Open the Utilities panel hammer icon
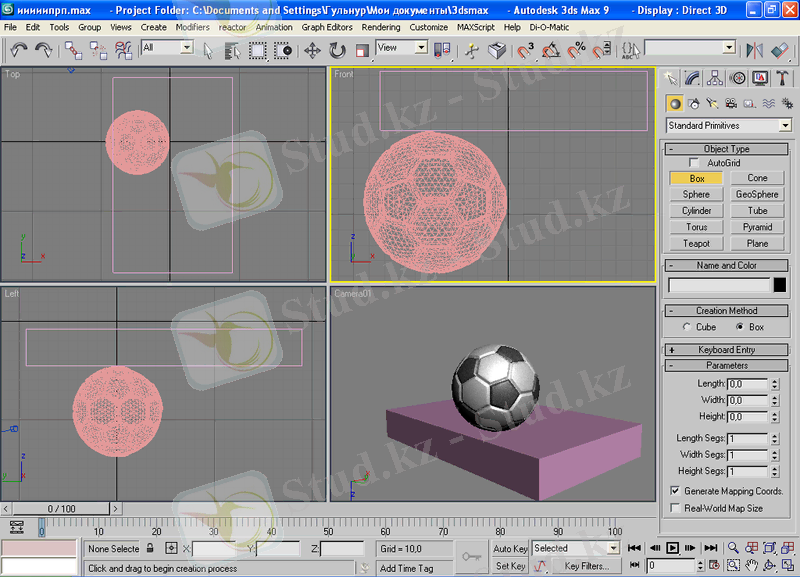Screen dimensions: 800x577 point(783,78)
